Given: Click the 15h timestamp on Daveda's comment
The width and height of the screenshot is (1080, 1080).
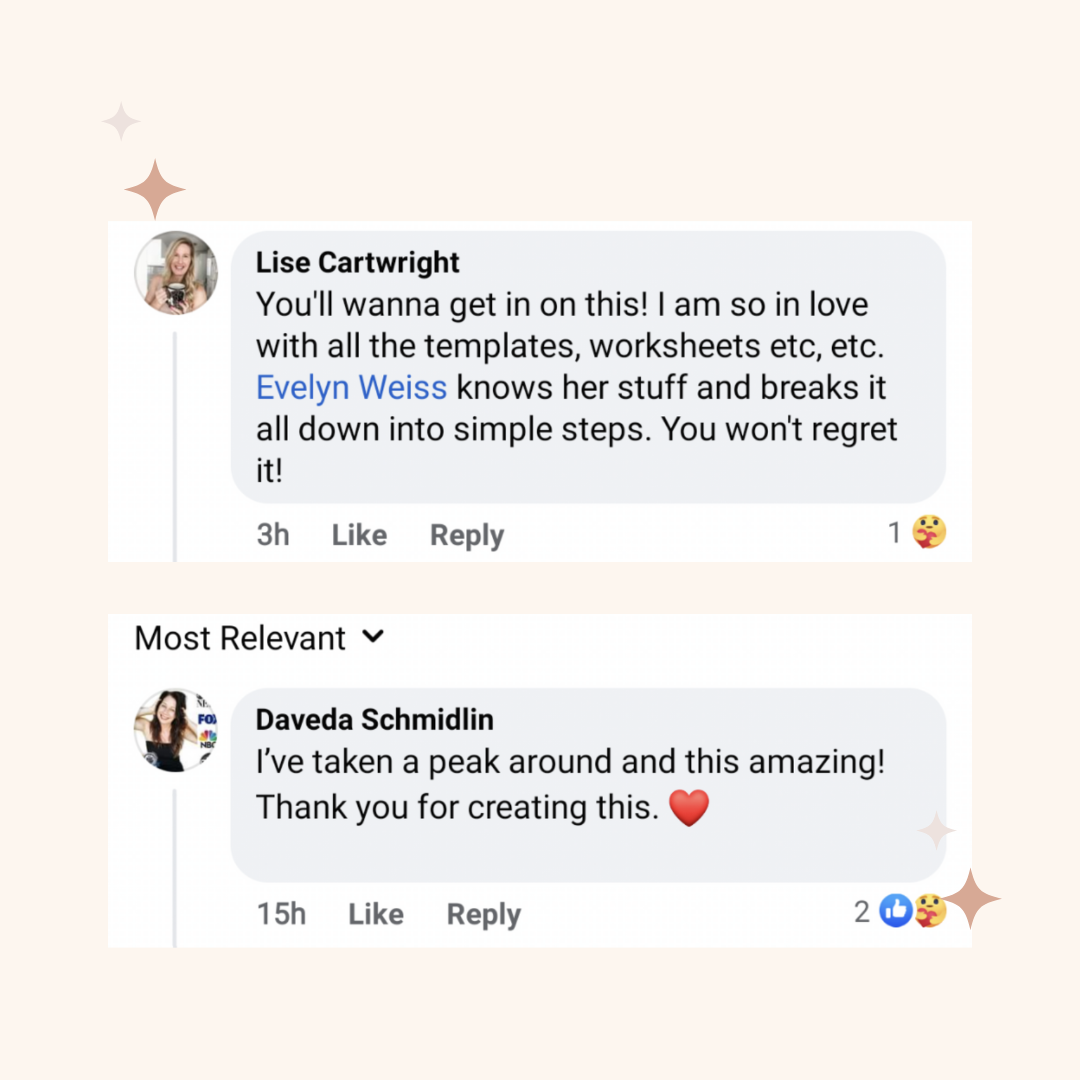Looking at the screenshot, I should (x=281, y=914).
